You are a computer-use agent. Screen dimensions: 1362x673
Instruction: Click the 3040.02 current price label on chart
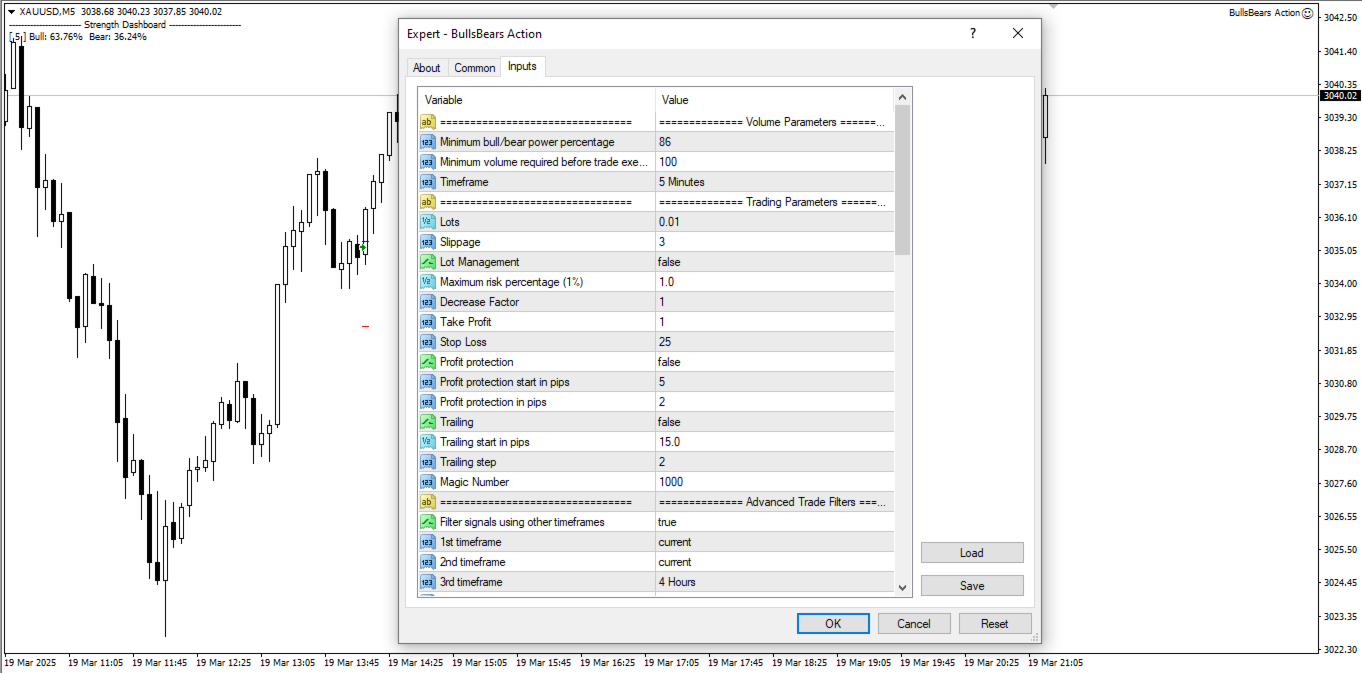pyautogui.click(x=1340, y=96)
